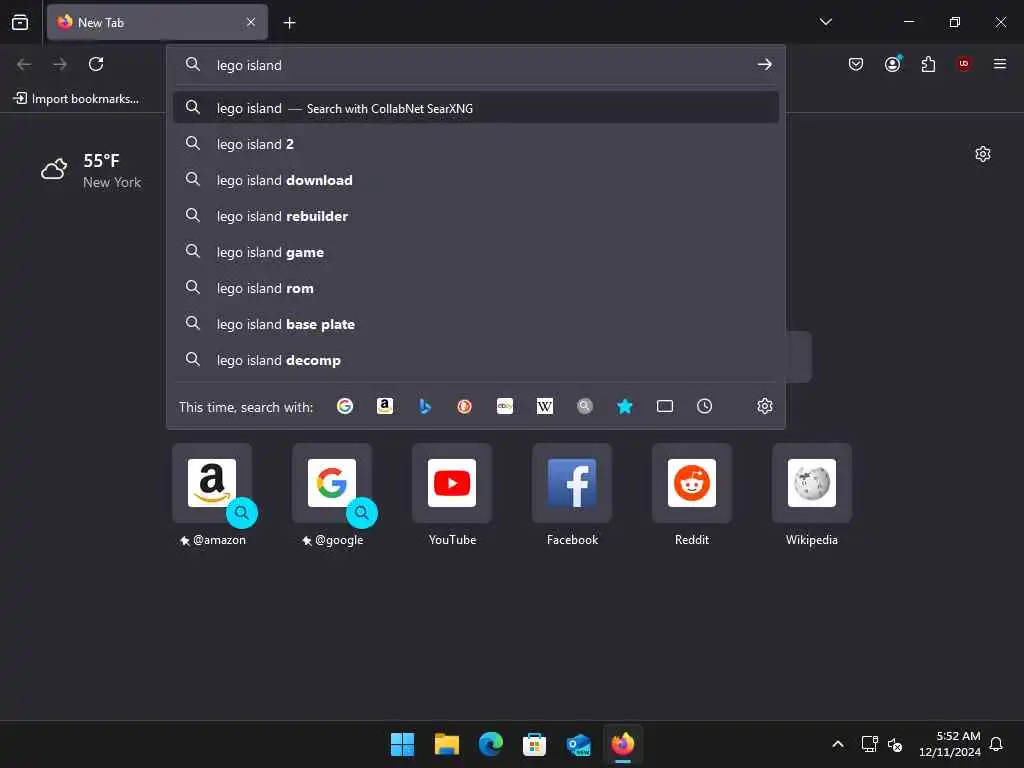Click Import bookmarks in bookmarks toolbar
Image resolution: width=1024 pixels, height=768 pixels.
pos(76,99)
